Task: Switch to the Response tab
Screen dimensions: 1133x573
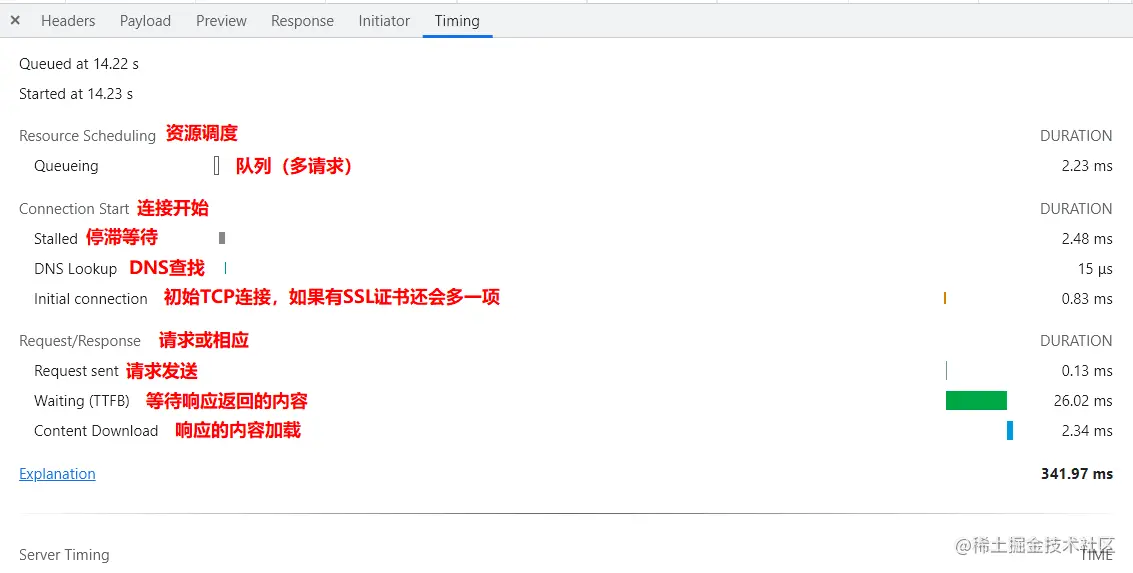Action: (302, 21)
